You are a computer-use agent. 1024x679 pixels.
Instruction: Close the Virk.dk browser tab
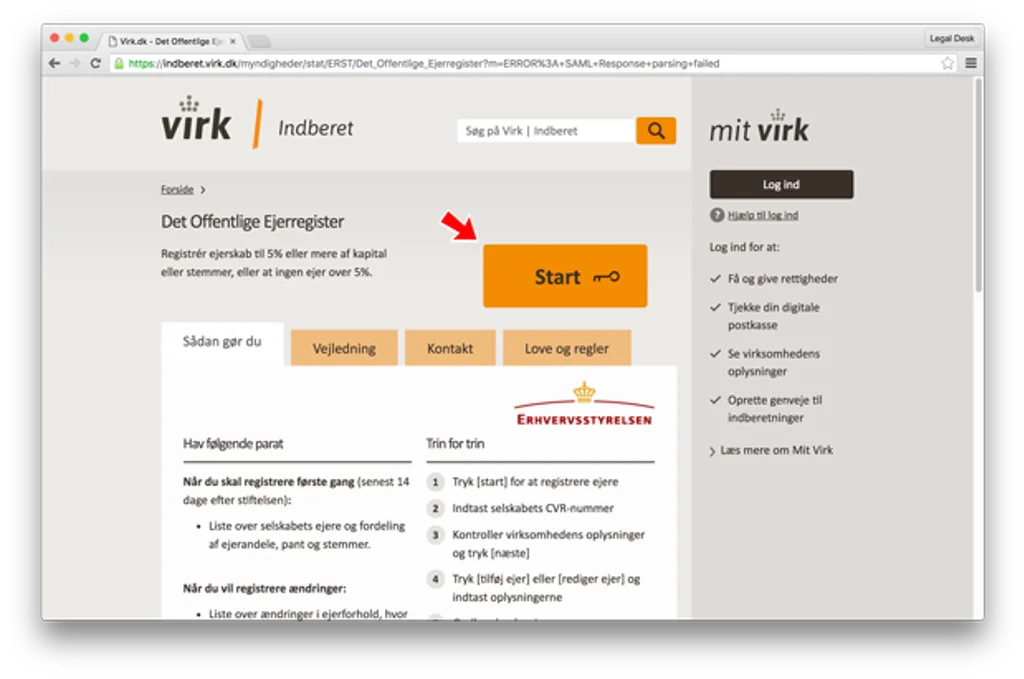(232, 41)
